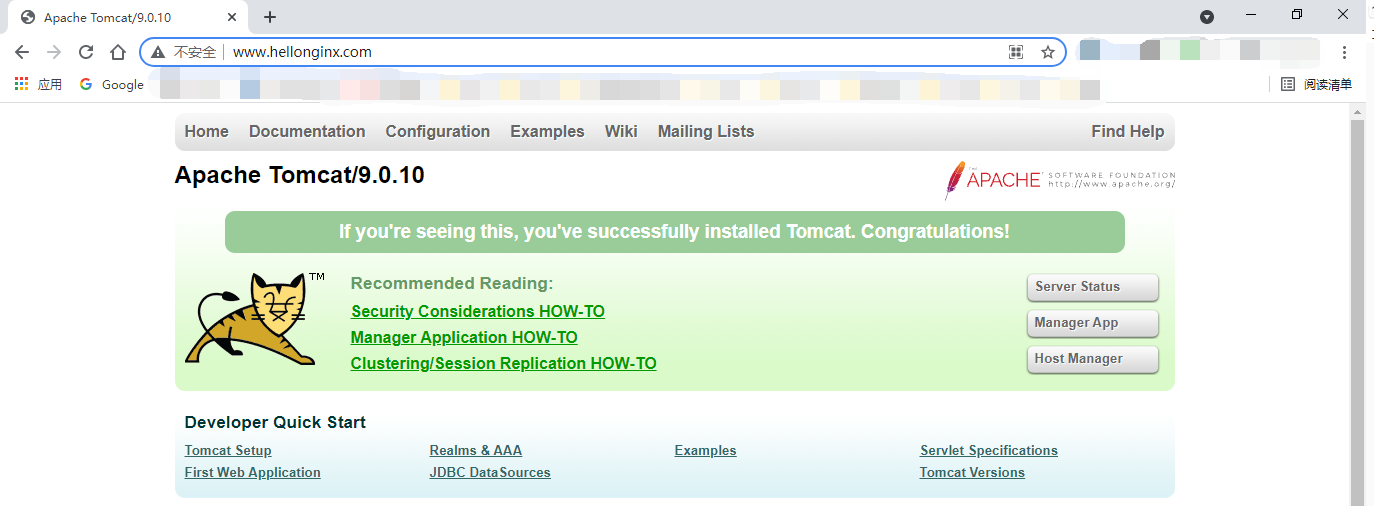
Task: Restore down the browser window
Action: 1297,15
